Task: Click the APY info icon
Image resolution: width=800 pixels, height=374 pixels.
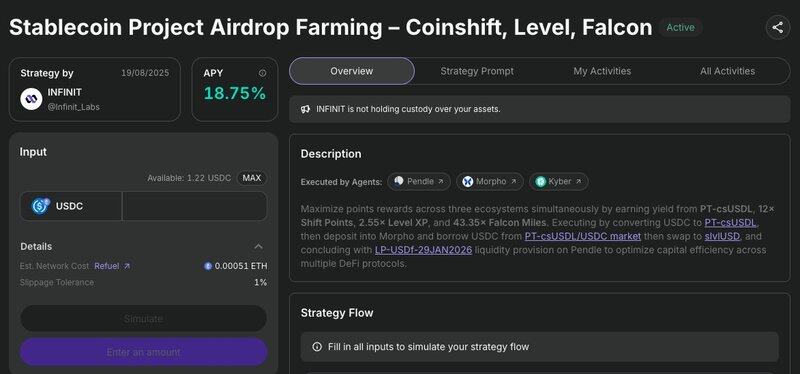Action: click(x=262, y=73)
